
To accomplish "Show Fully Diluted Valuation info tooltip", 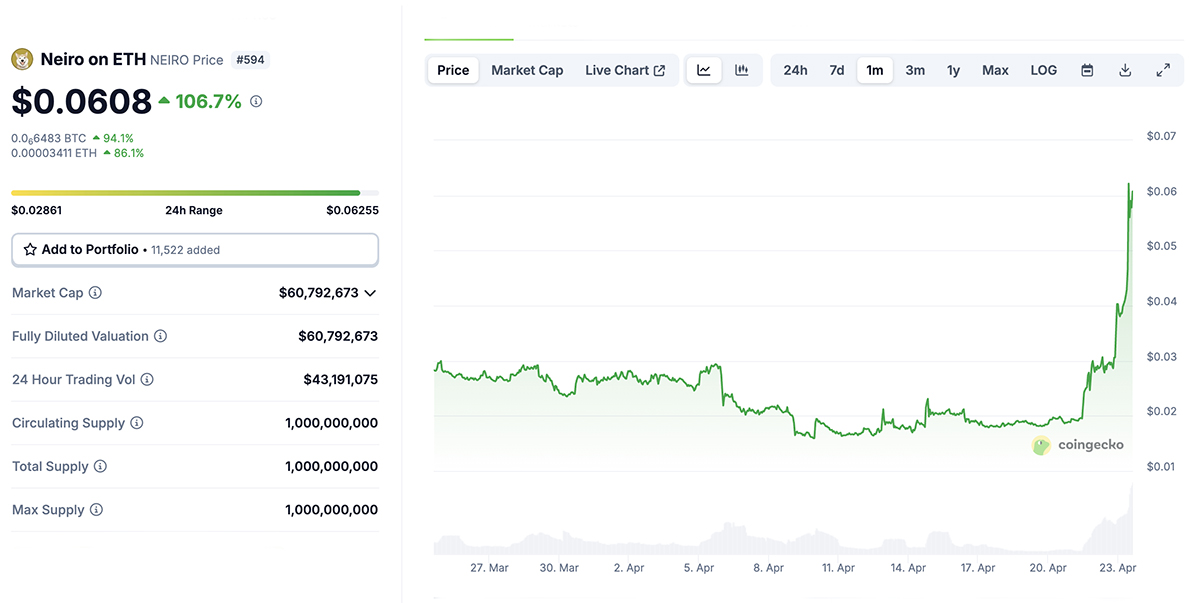I will tap(160, 336).
